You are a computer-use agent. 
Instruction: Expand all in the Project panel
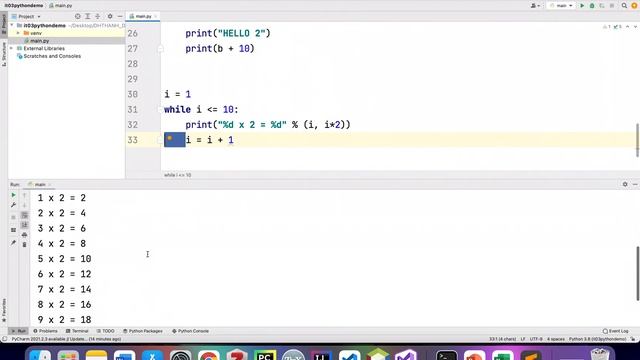point(87,16)
